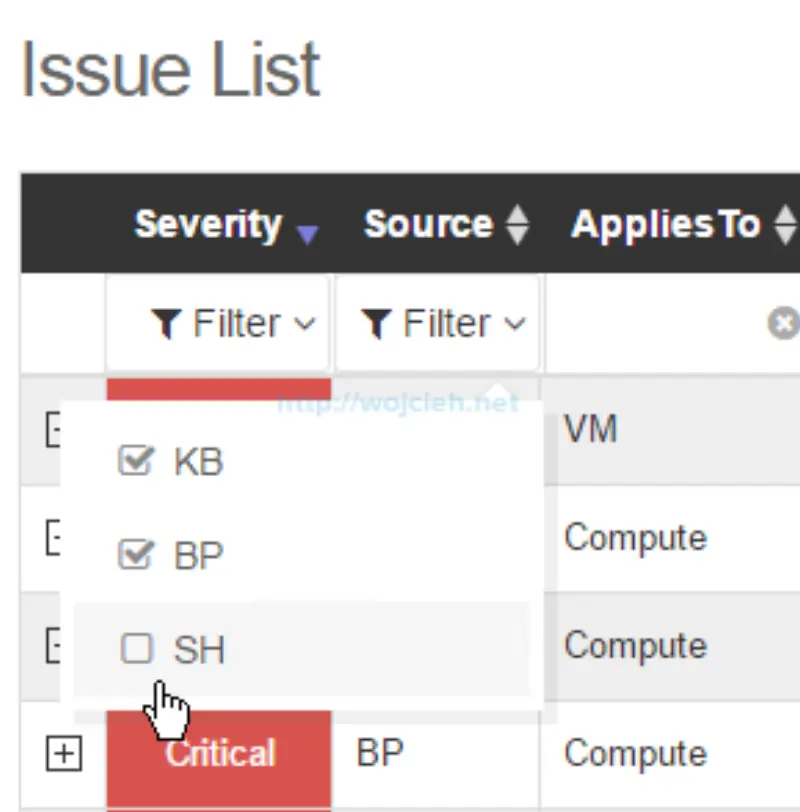Choose the SH label in the filter list

coord(199,650)
